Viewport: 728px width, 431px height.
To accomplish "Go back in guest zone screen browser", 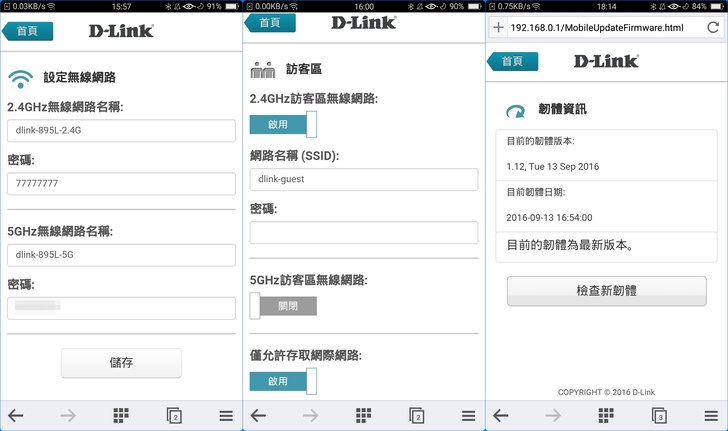I will coord(258,415).
